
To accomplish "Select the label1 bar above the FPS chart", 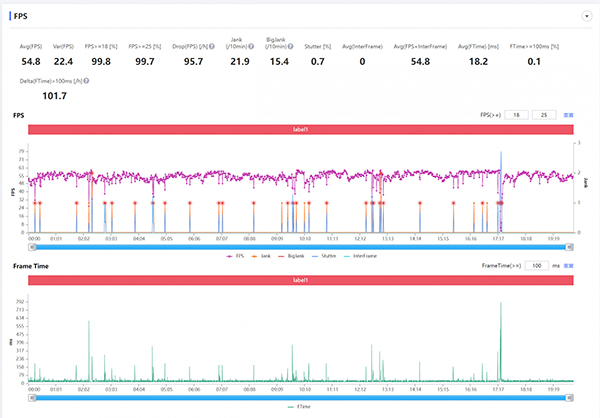I will tap(300, 129).
